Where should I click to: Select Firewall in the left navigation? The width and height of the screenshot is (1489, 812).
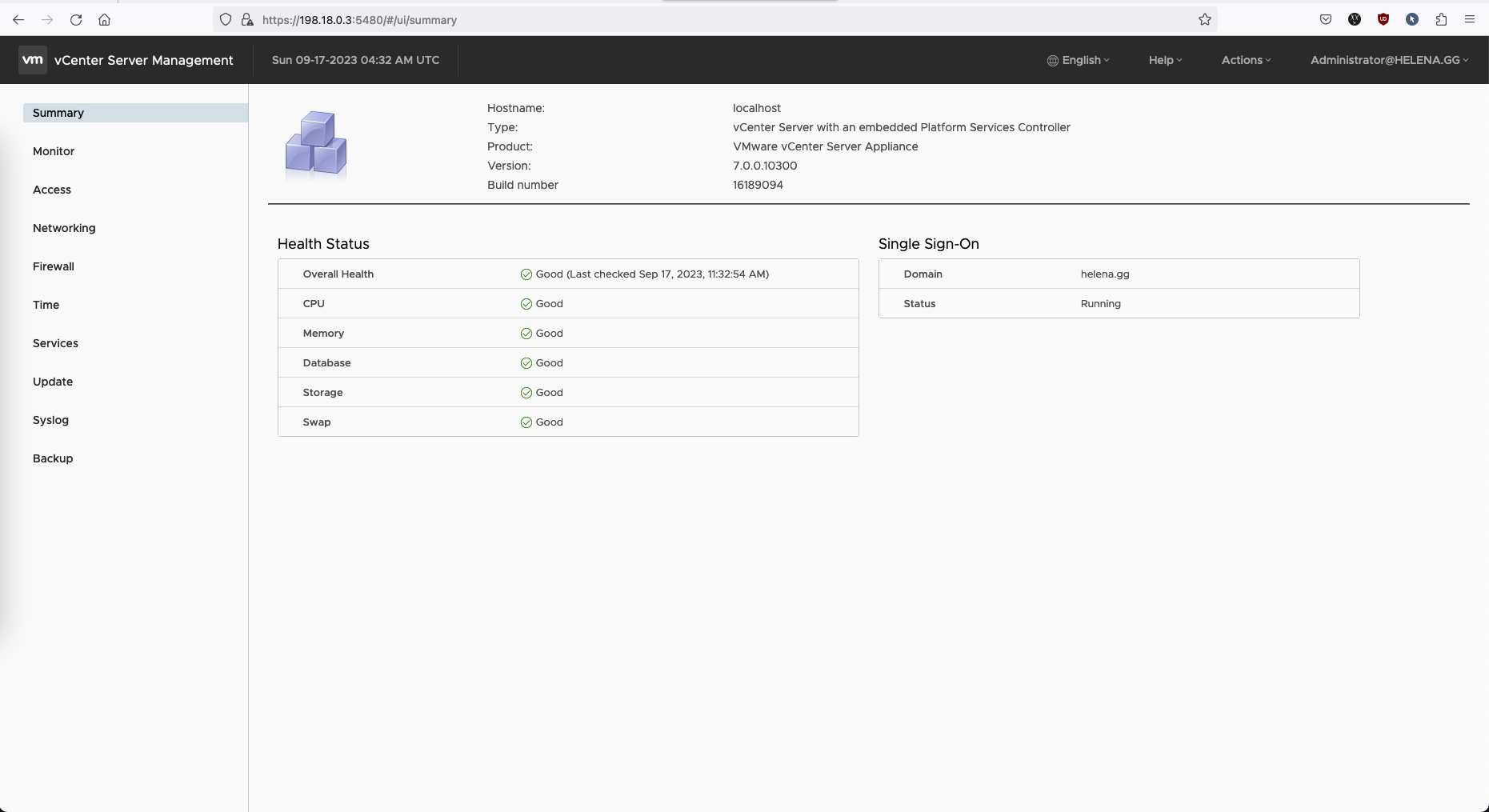click(x=54, y=266)
